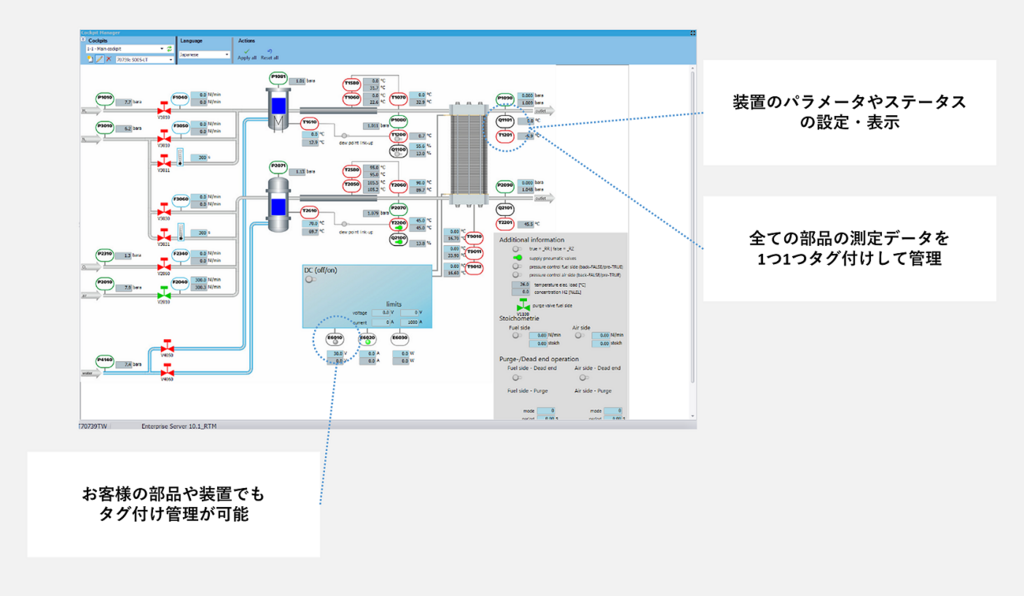Edit the cockpit using the pencil icon
Viewport: 1024px width, 596px height.
[100, 59]
